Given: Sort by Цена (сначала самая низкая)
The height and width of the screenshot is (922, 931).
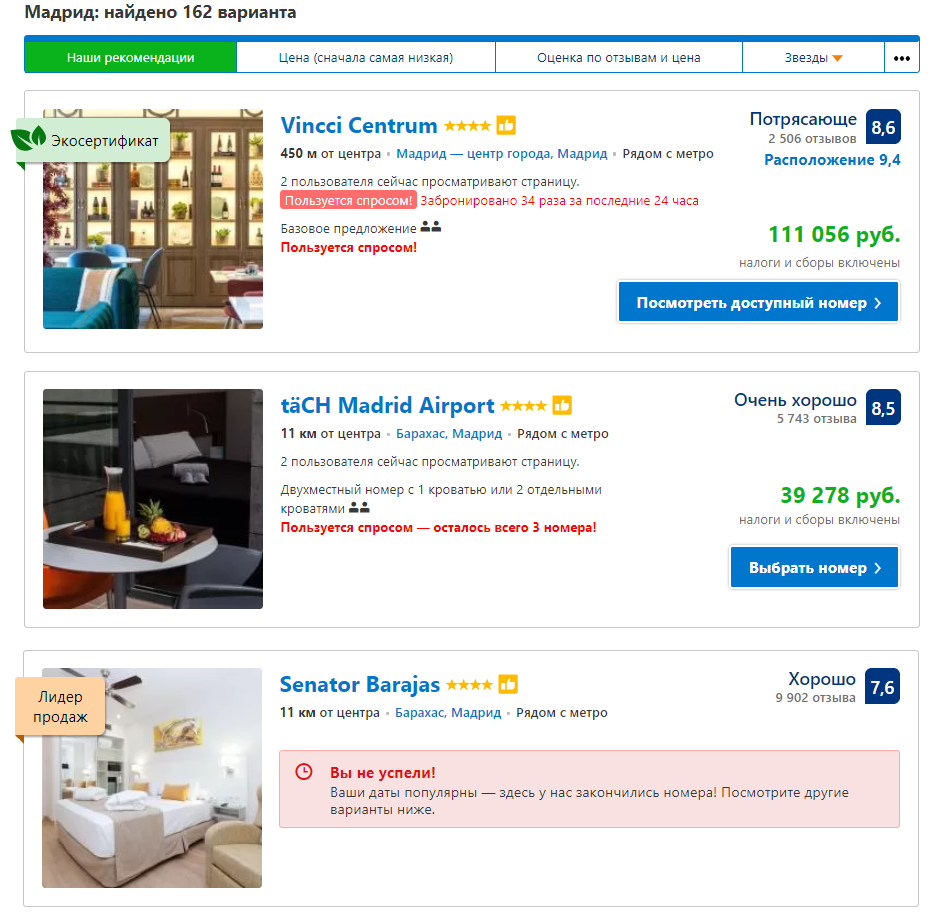Looking at the screenshot, I should point(366,58).
